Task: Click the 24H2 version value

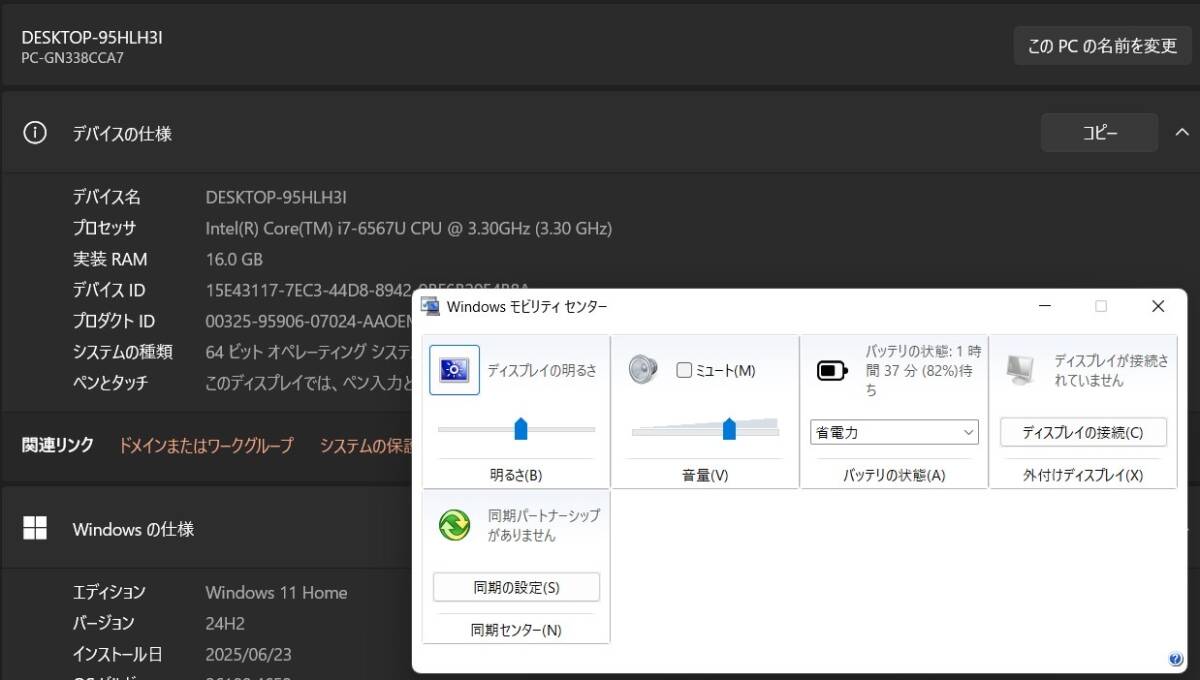Action: click(x=225, y=623)
